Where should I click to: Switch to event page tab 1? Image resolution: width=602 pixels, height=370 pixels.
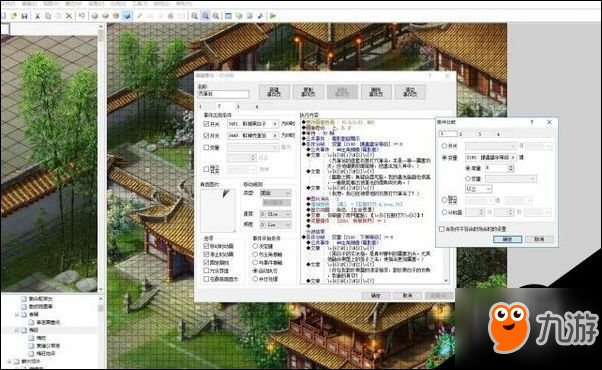coord(200,106)
